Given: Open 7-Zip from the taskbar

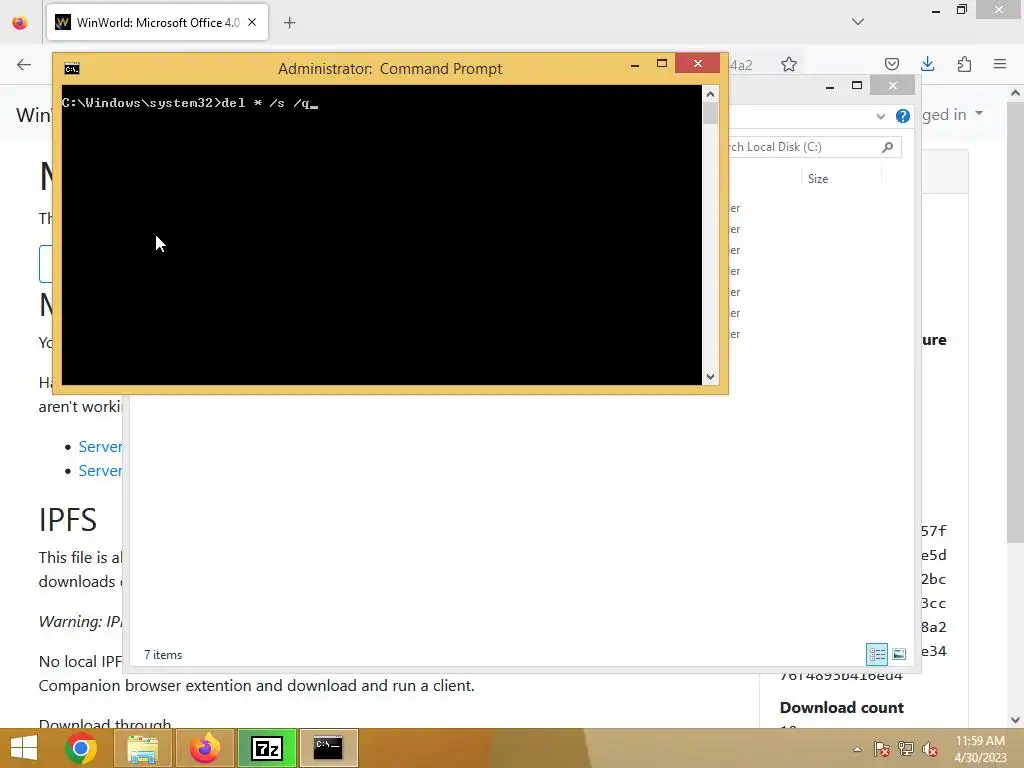Looking at the screenshot, I should (266, 748).
